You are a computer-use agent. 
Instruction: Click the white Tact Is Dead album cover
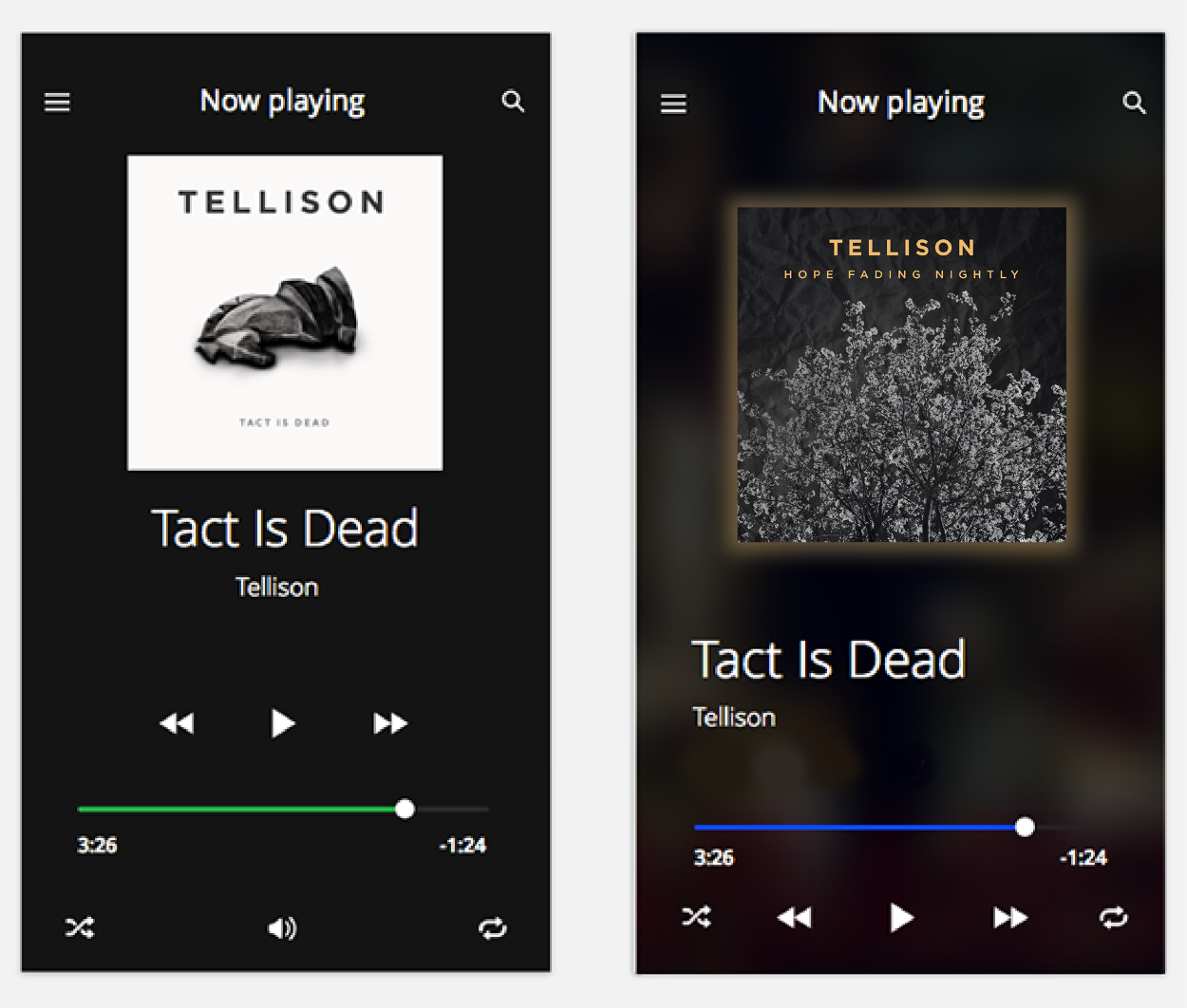click(285, 312)
